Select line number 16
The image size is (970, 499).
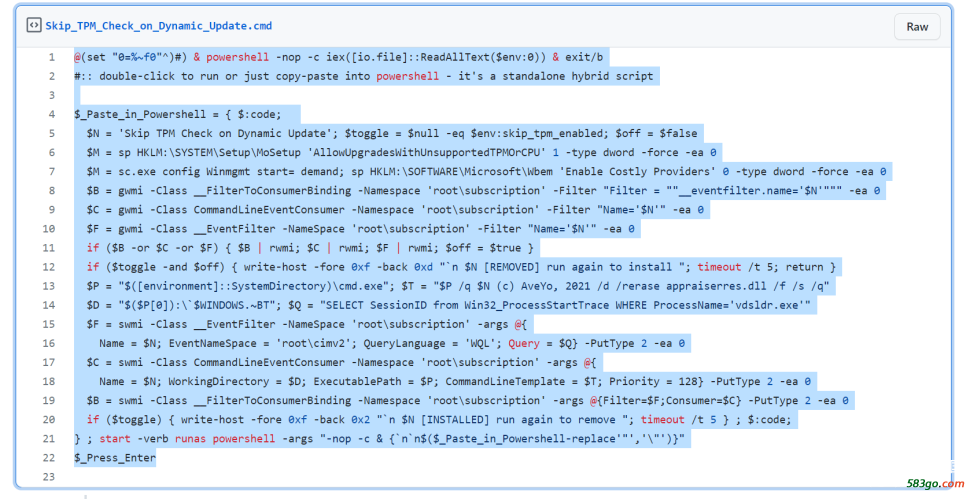[x=49, y=343]
